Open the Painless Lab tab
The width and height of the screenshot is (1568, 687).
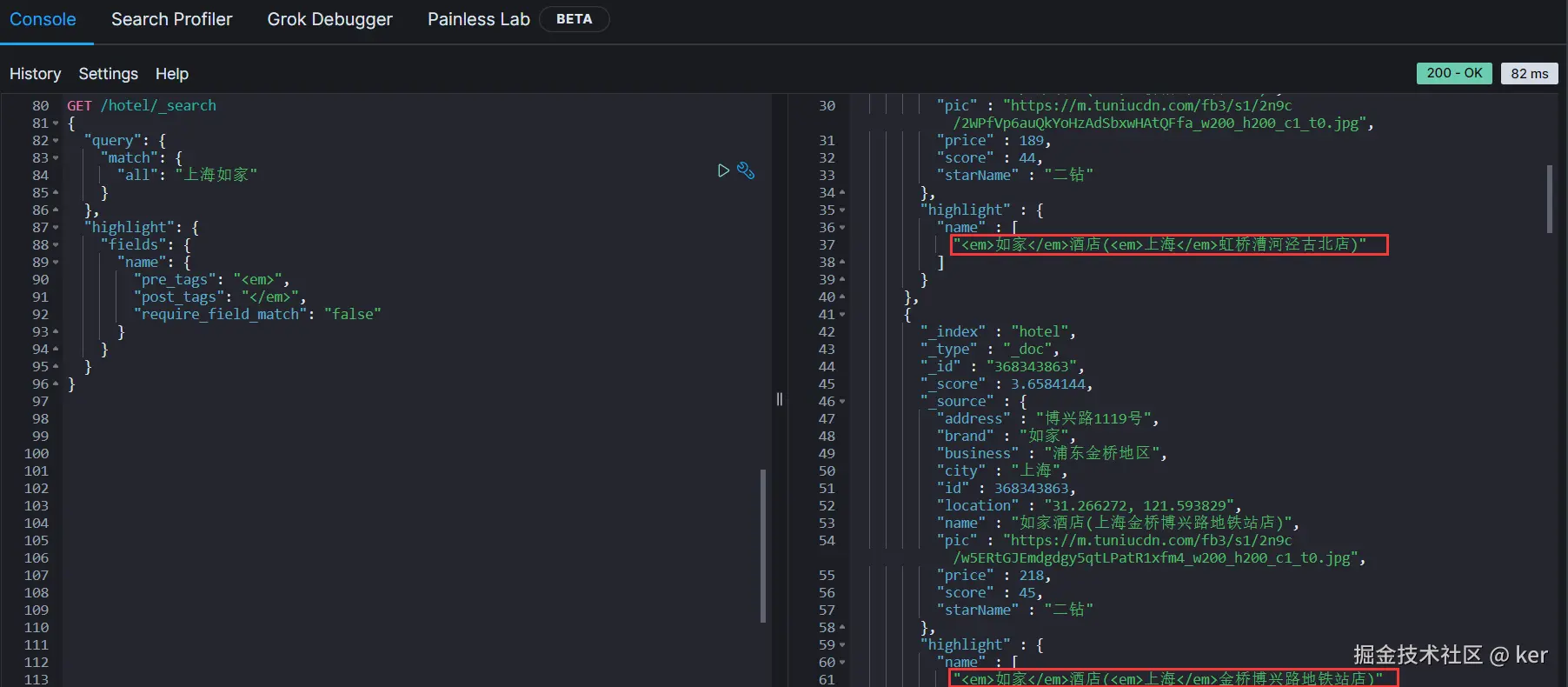click(x=479, y=19)
